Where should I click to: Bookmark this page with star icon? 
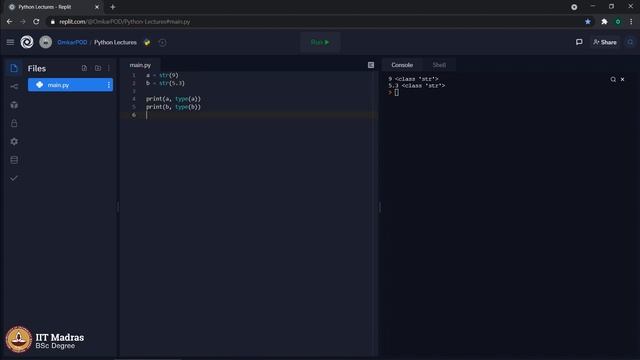[588, 22]
